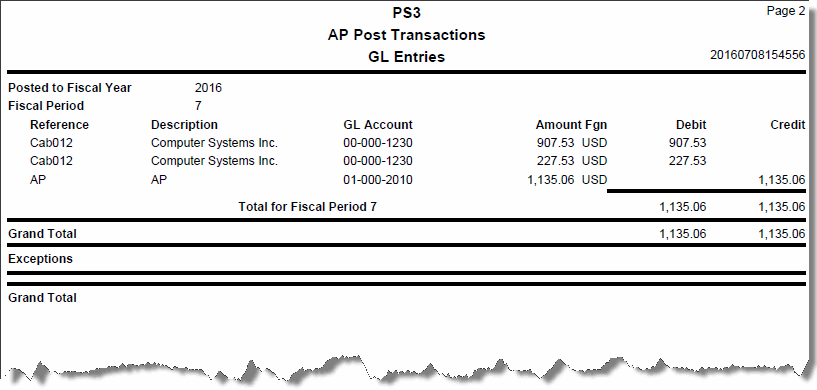Select GL account 01-000-2010
This screenshot has height=390, width=817.
(378, 180)
